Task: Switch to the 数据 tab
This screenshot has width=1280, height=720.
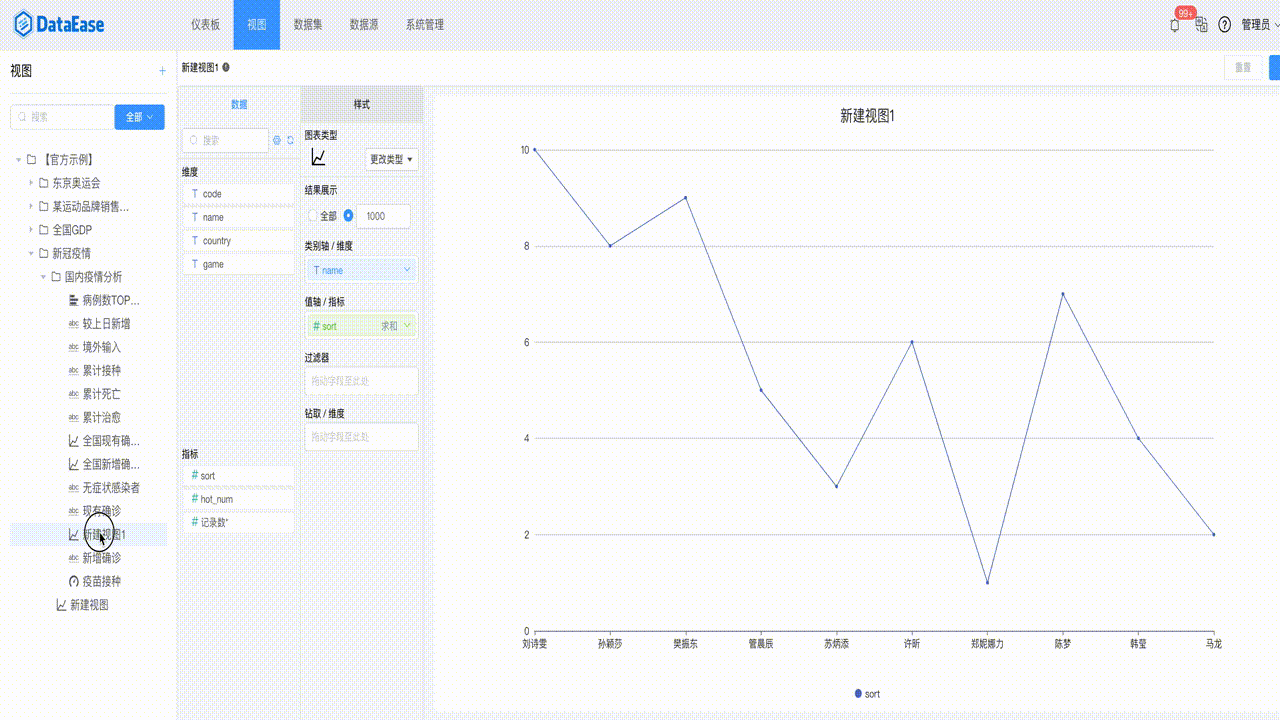Action: pos(239,104)
